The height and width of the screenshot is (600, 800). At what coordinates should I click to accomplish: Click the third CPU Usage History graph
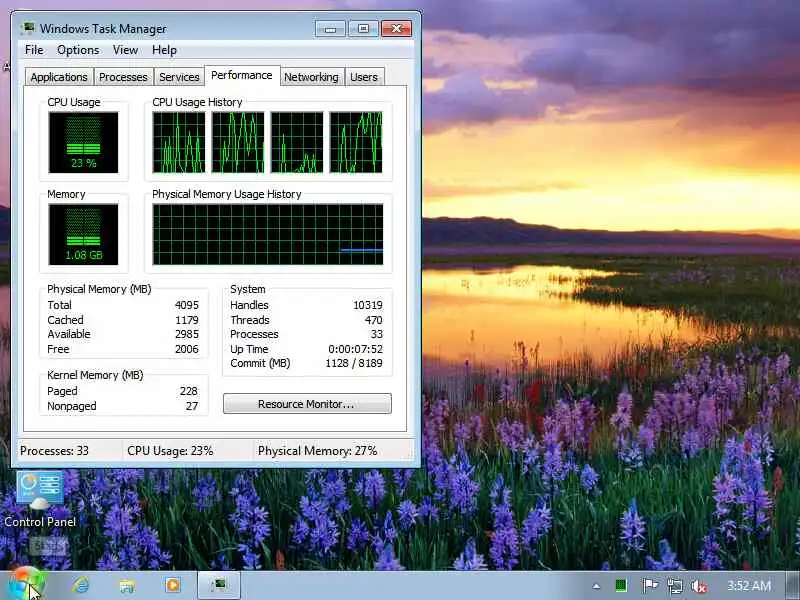(297, 142)
